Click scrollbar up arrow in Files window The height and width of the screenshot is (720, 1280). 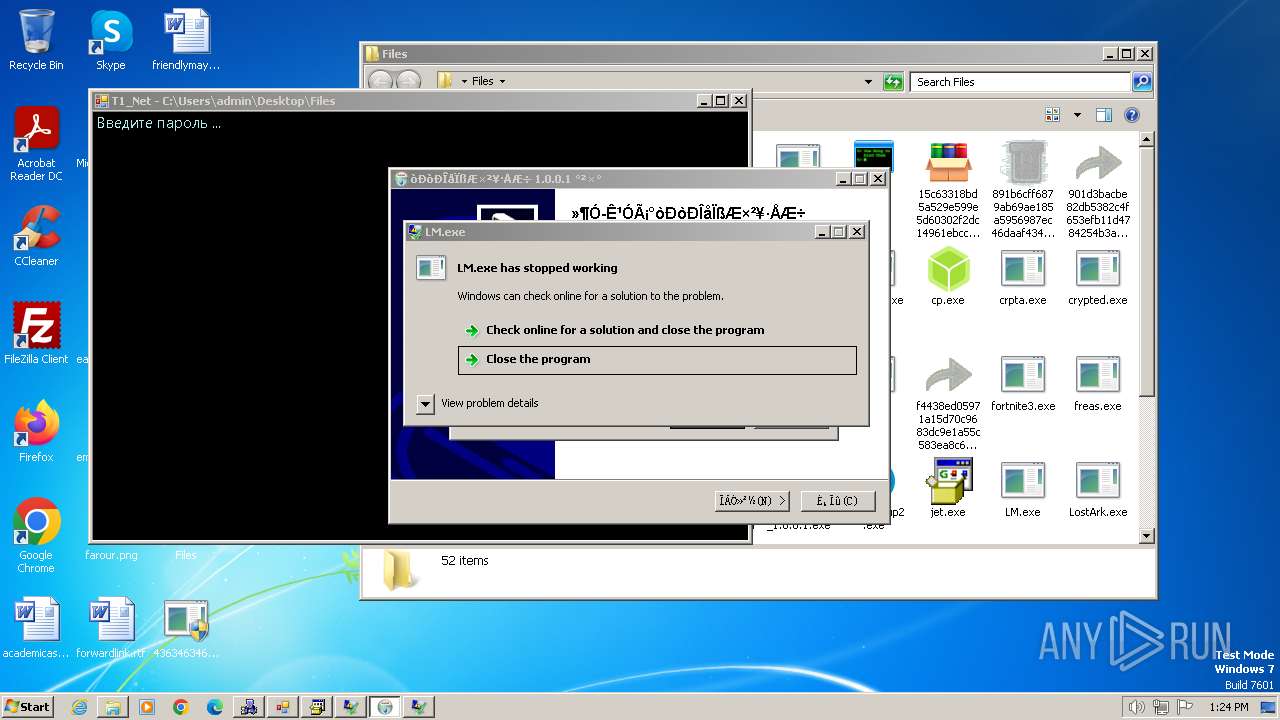pos(1147,139)
